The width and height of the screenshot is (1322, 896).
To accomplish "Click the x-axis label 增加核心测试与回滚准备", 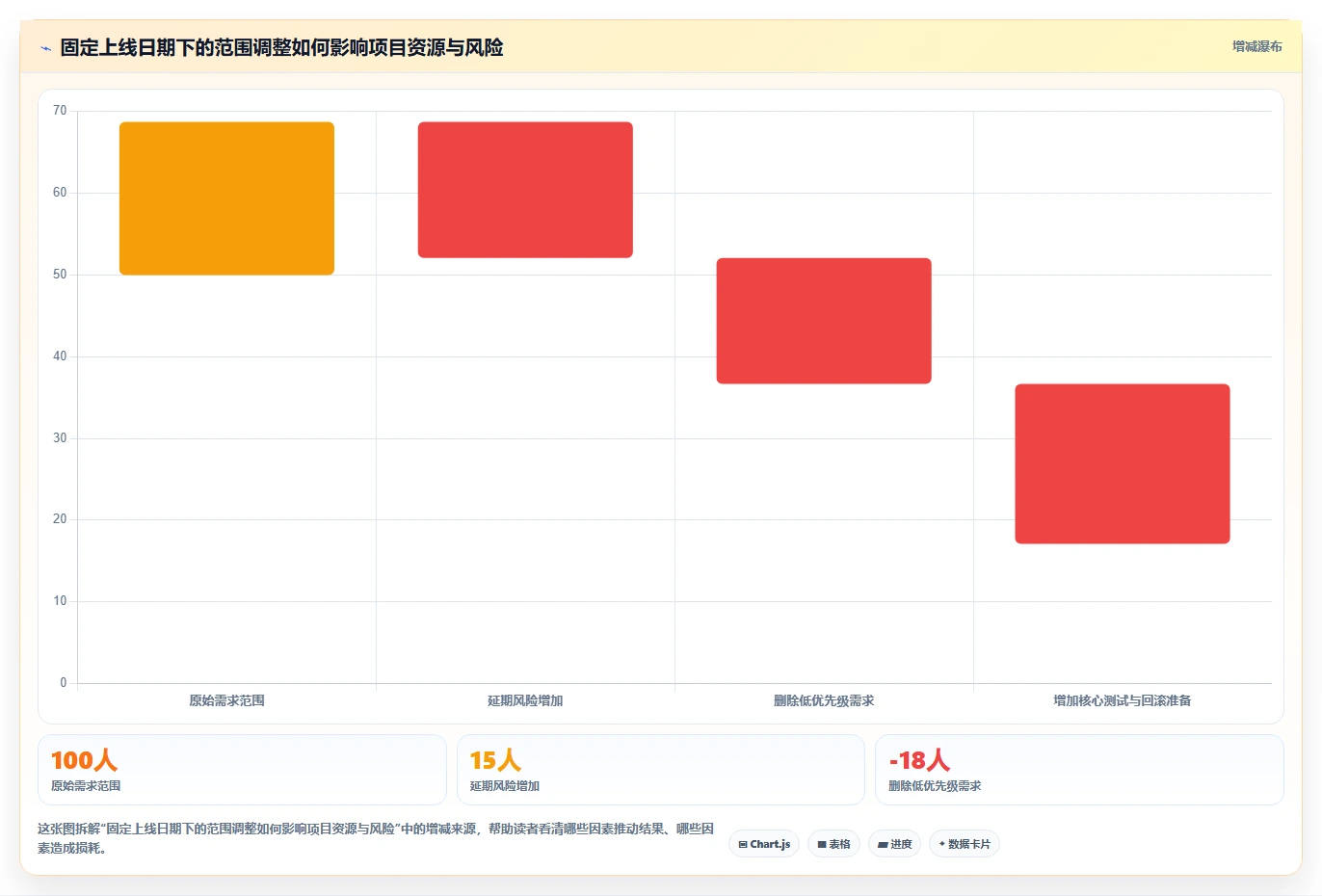I will (x=1123, y=700).
